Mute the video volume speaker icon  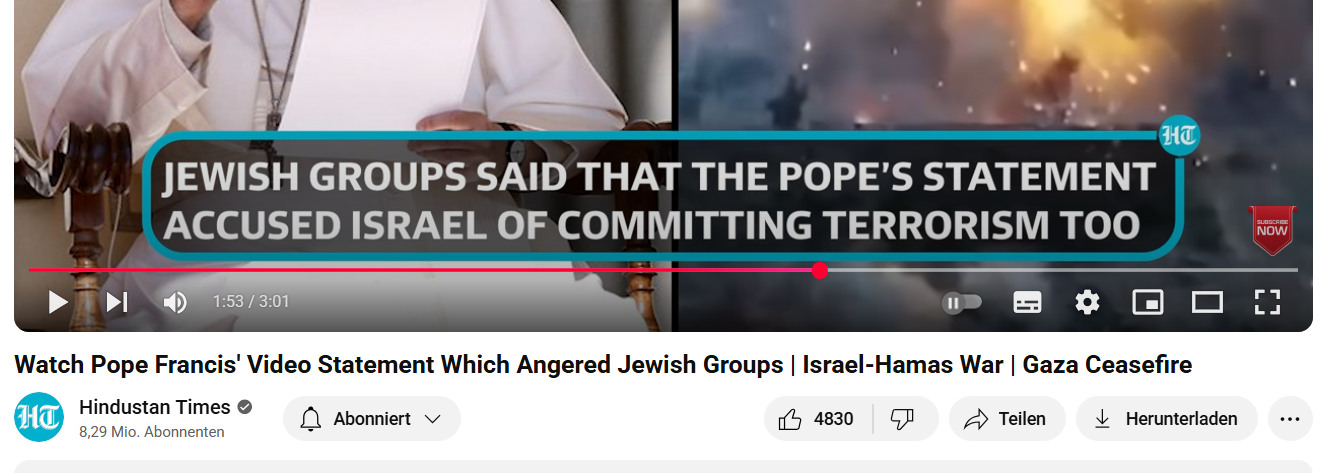pos(175,301)
